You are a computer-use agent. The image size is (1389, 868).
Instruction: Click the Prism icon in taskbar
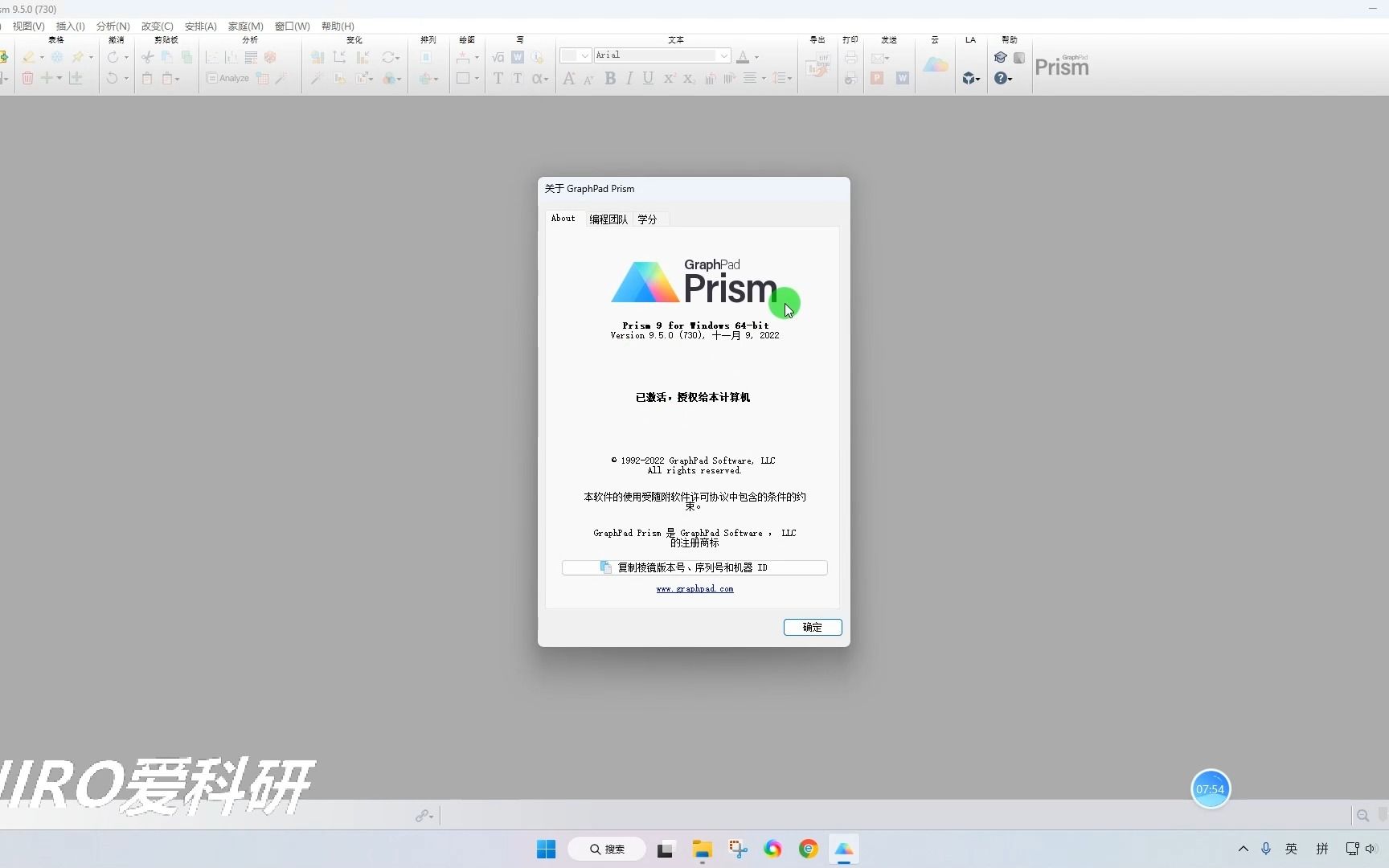click(843, 849)
